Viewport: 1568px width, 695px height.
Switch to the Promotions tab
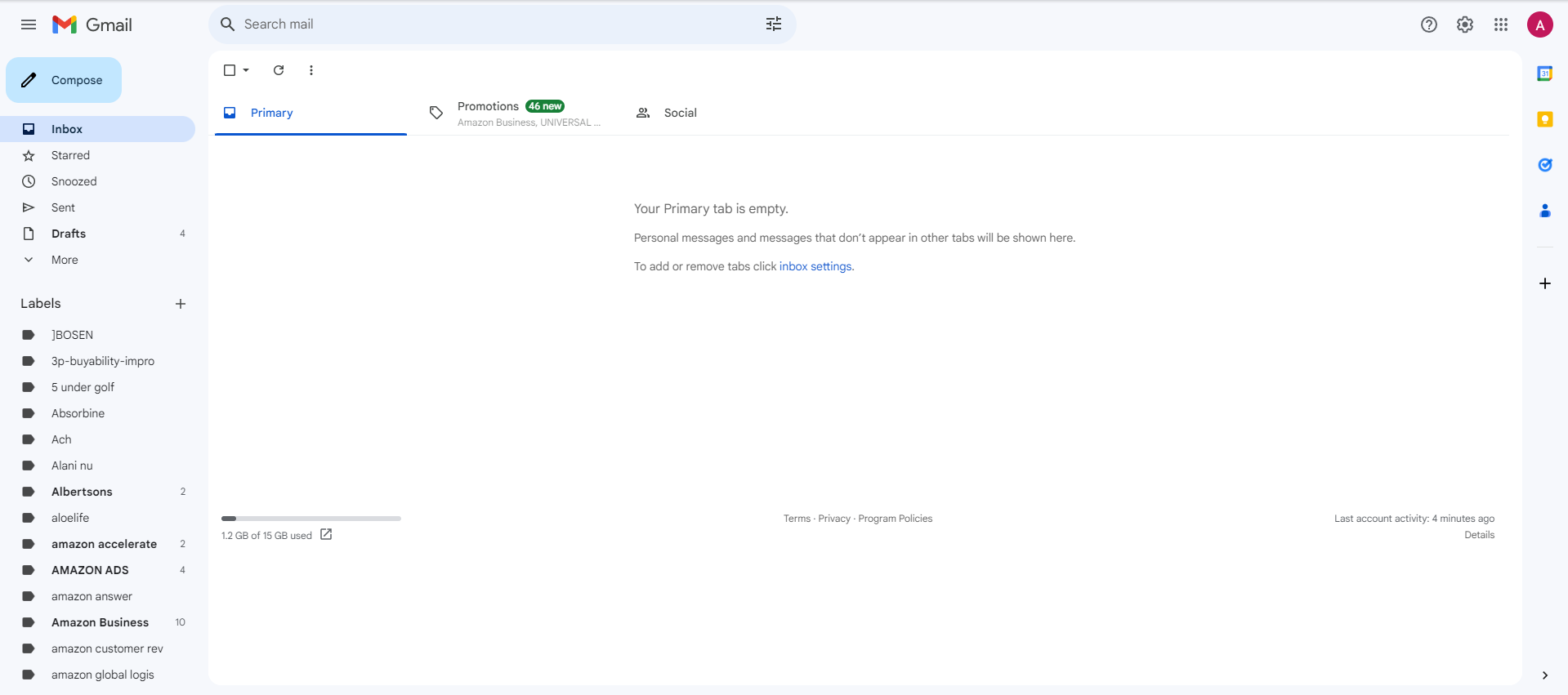click(516, 113)
